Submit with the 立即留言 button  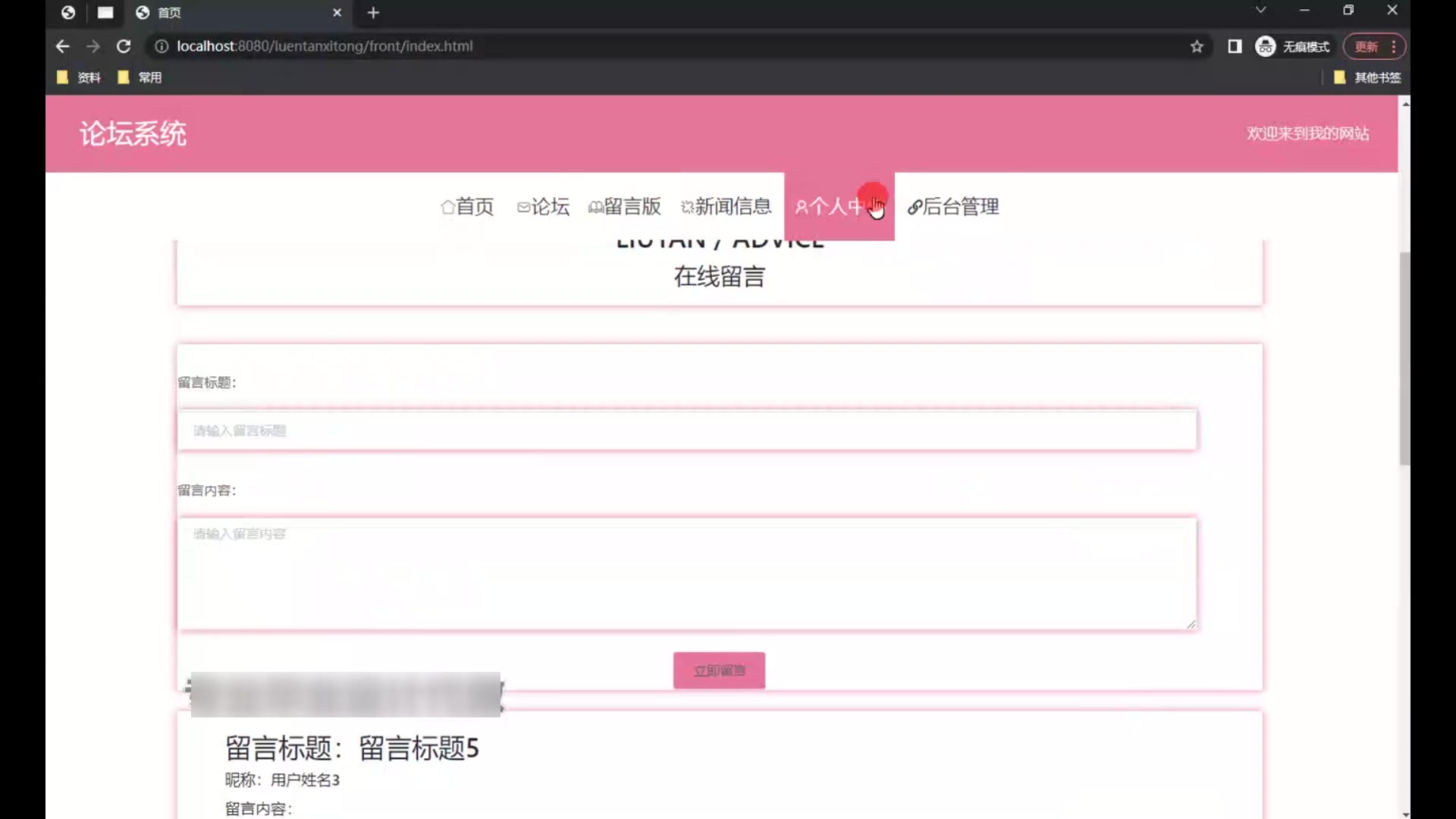[719, 670]
